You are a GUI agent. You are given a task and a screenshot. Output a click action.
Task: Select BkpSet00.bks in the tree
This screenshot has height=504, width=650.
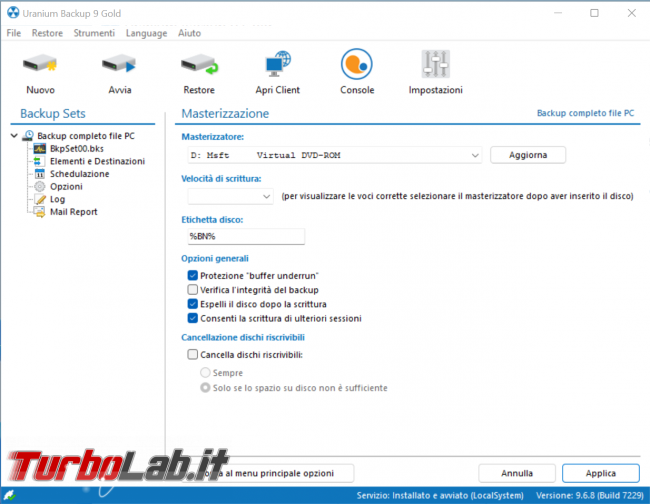click(77, 148)
